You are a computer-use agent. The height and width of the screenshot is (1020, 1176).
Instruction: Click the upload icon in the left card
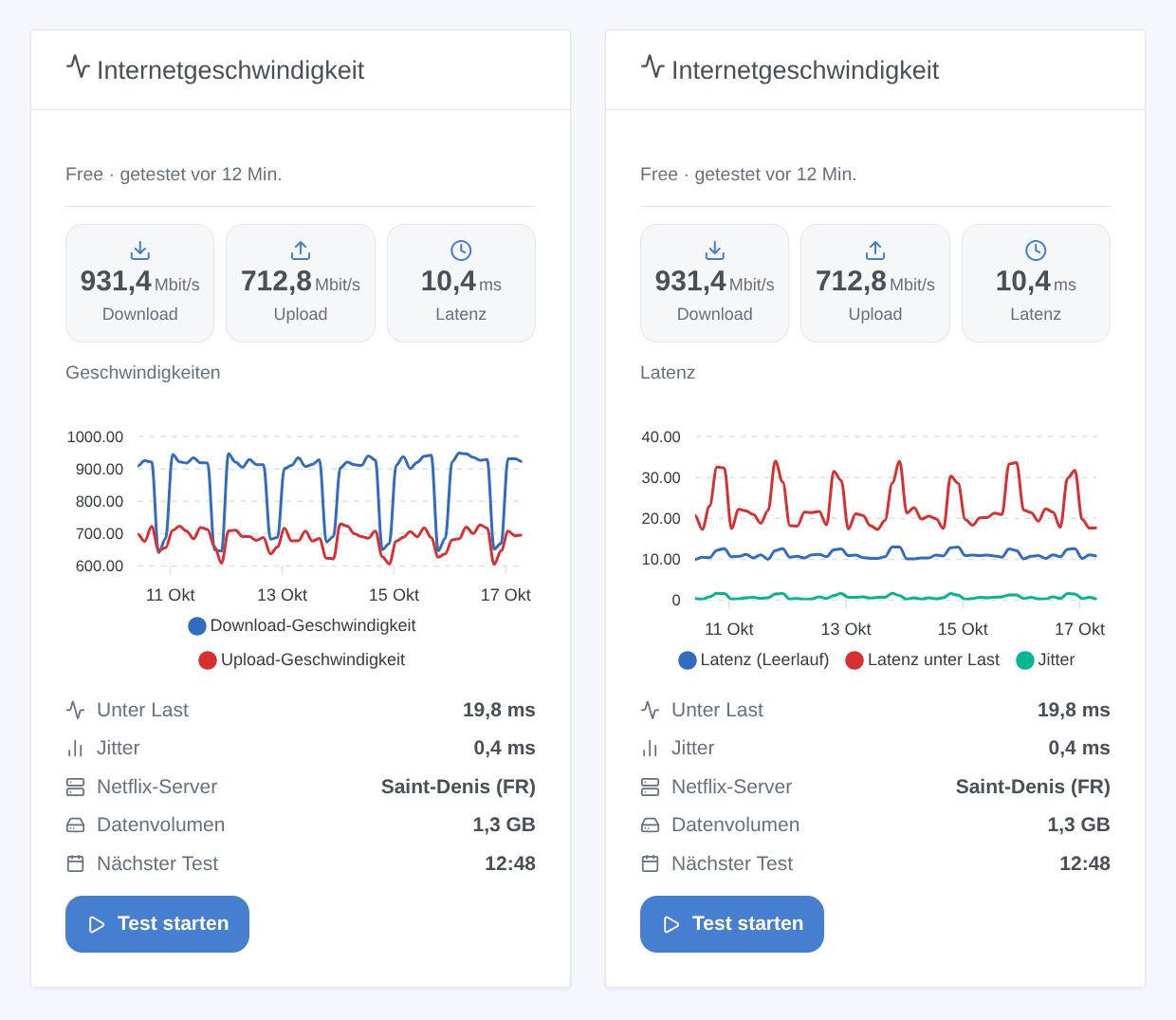pos(301,250)
